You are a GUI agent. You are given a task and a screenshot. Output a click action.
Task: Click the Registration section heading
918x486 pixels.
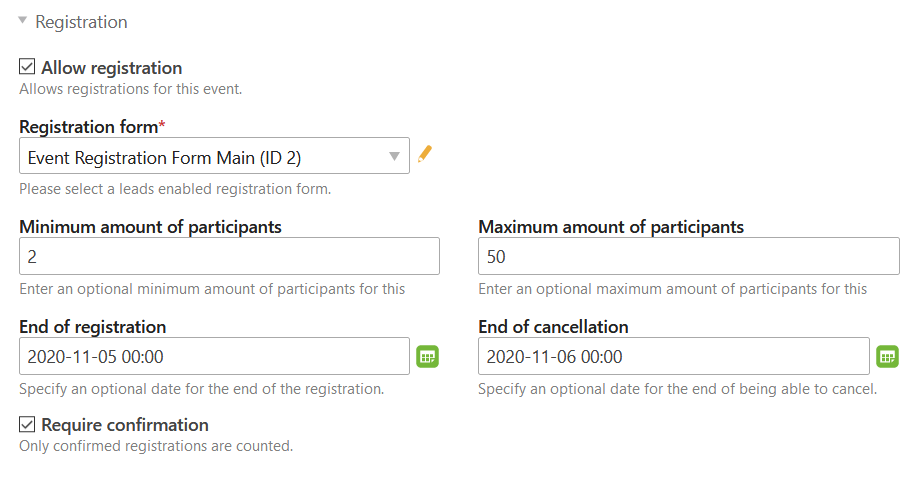pos(81,22)
